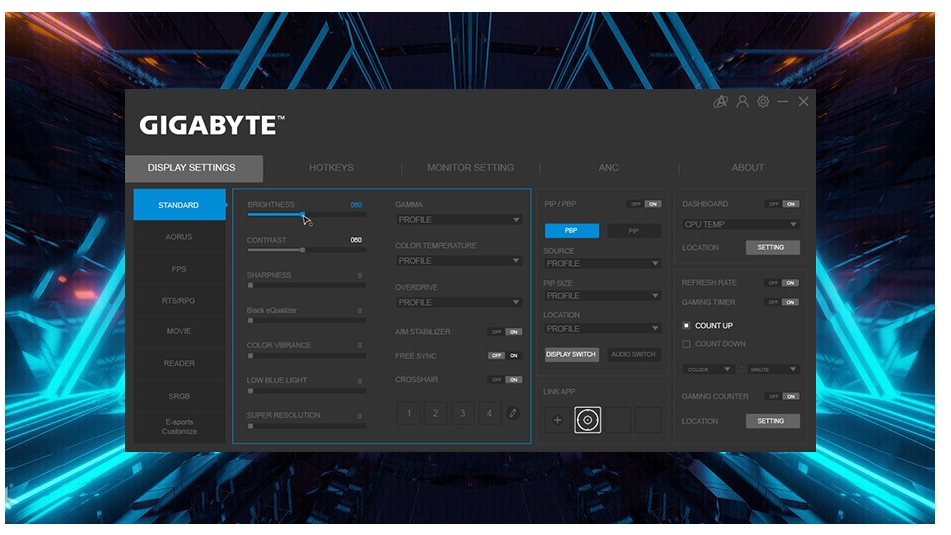
Task: Select the E-sports Customize mode
Action: (179, 426)
